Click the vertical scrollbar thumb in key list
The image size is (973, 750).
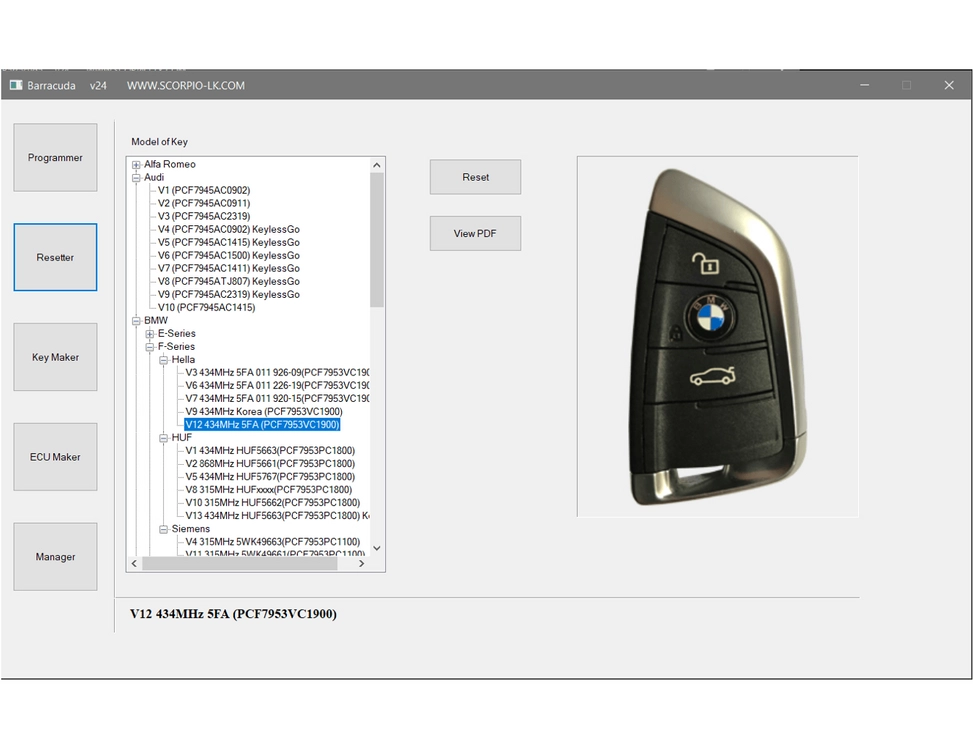click(377, 239)
